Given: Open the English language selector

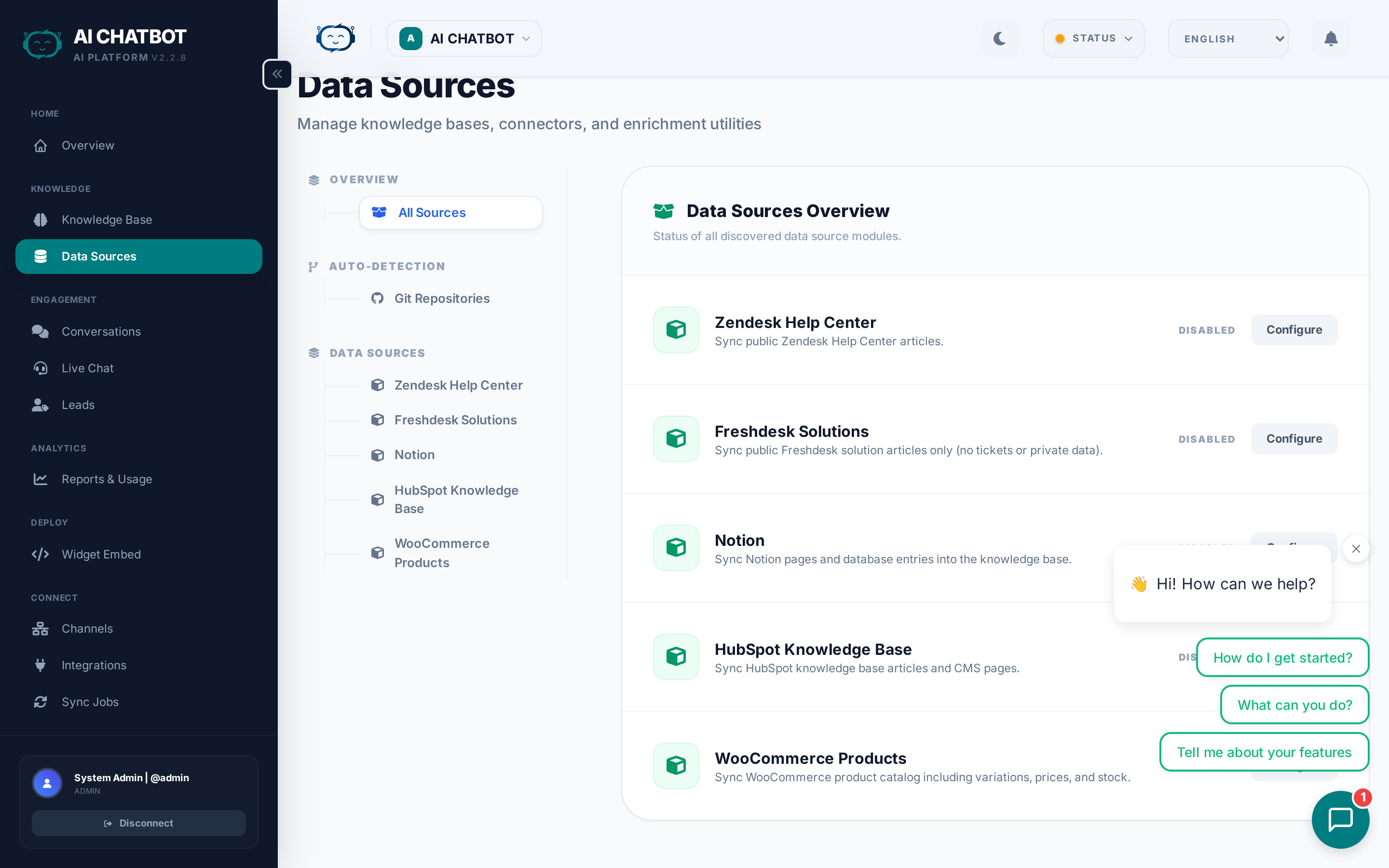Looking at the screenshot, I should [1228, 39].
